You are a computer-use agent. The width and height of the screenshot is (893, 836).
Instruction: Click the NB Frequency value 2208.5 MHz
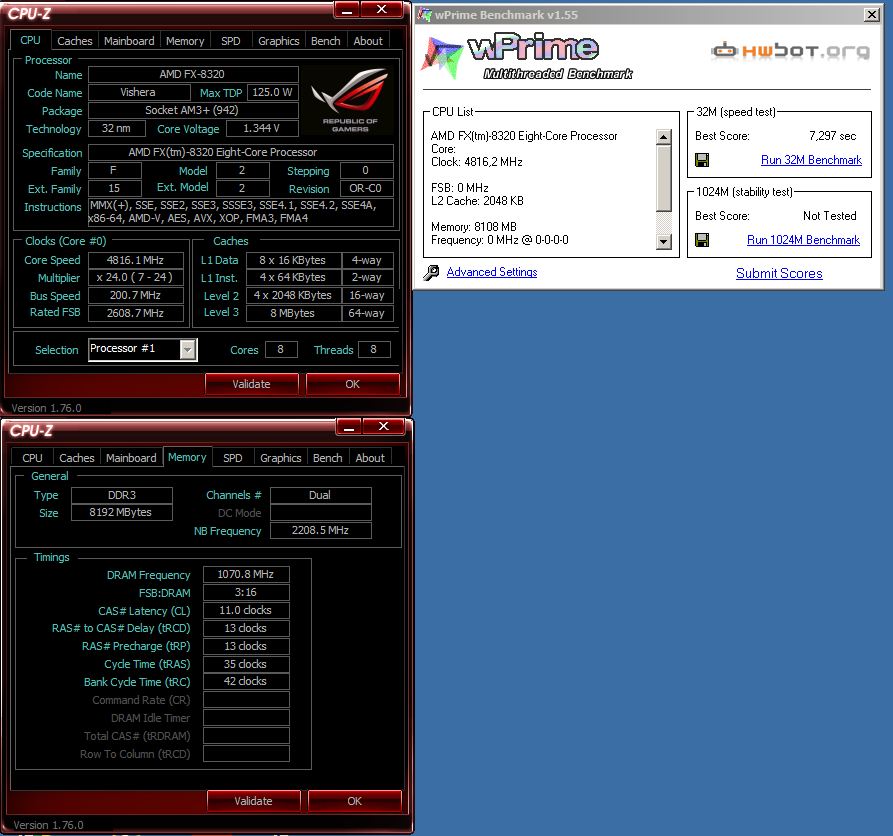(321, 530)
